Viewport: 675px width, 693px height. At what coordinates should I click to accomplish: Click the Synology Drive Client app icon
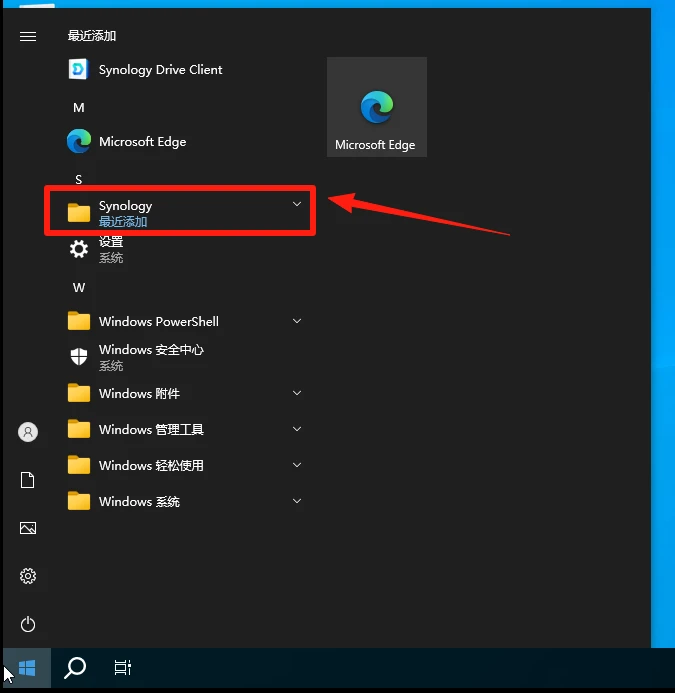coord(79,69)
